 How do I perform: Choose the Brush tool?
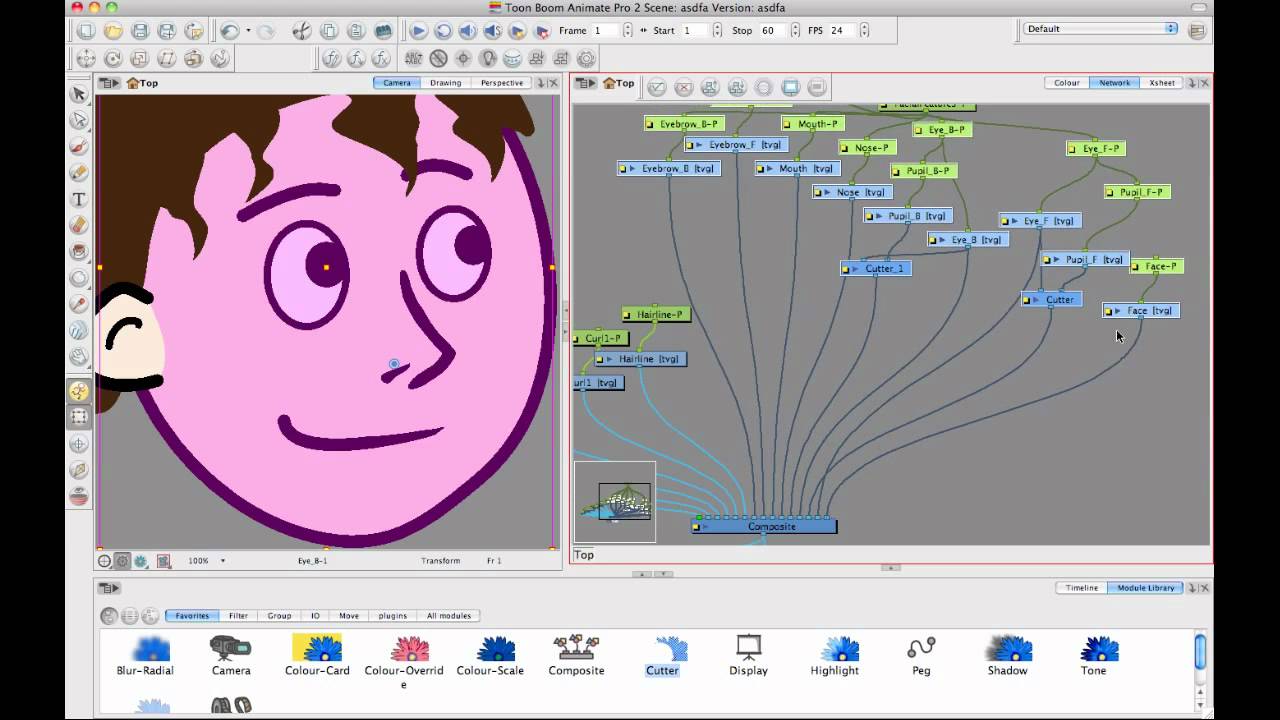point(79,146)
